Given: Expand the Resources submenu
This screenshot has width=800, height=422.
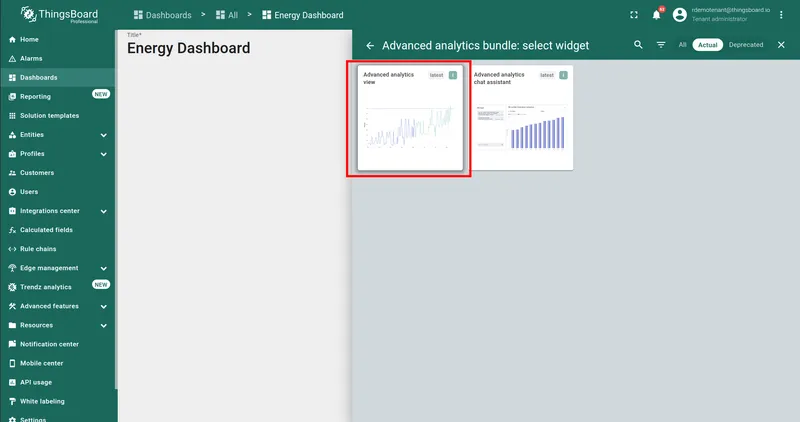Looking at the screenshot, I should click(x=104, y=326).
